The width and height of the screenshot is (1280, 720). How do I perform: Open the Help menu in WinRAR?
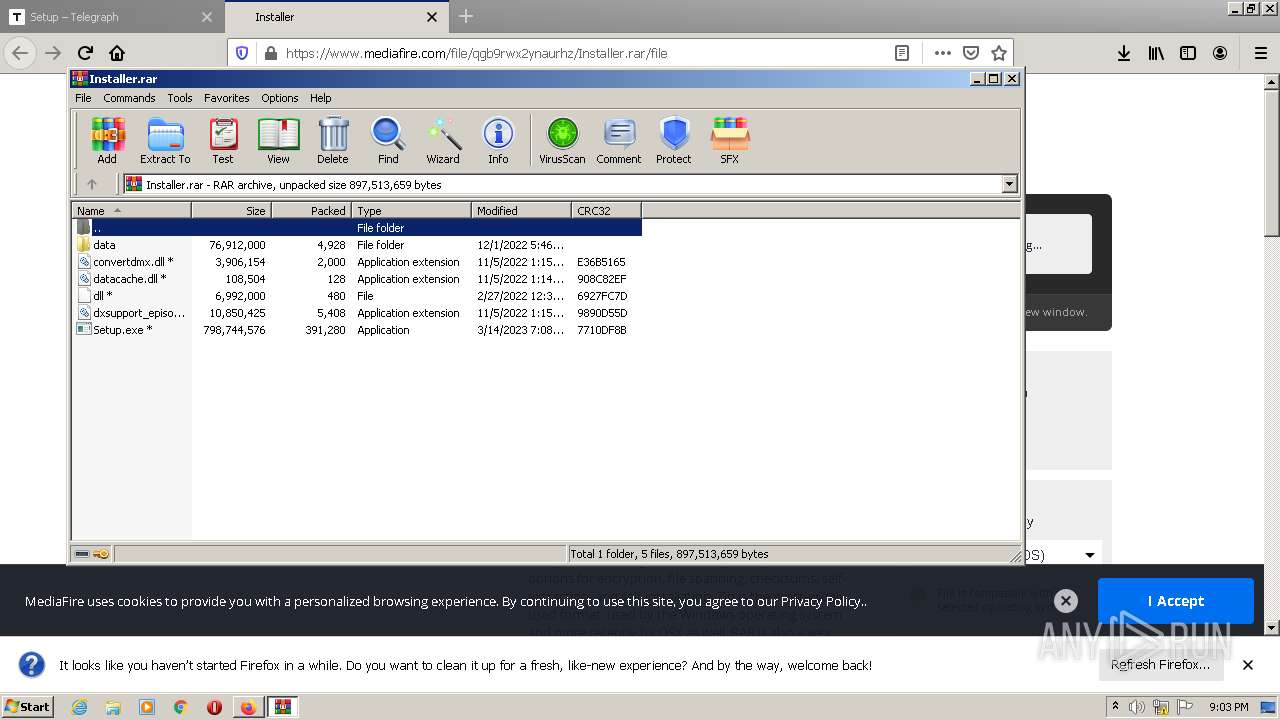[x=320, y=98]
